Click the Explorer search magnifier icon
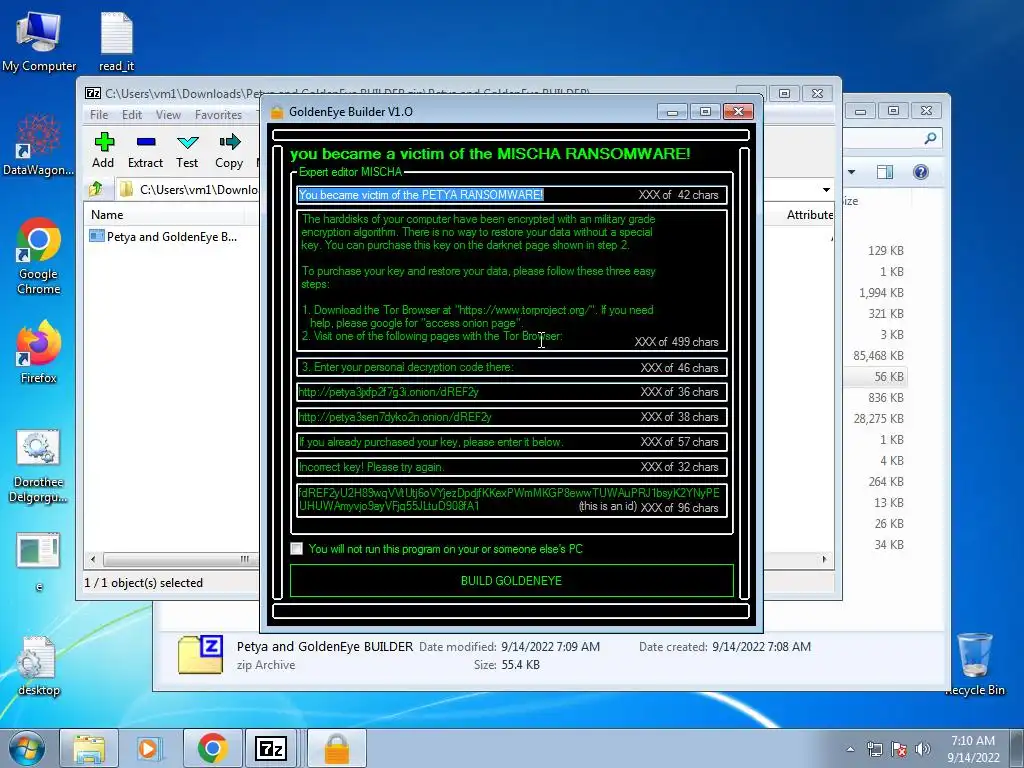 coord(930,138)
